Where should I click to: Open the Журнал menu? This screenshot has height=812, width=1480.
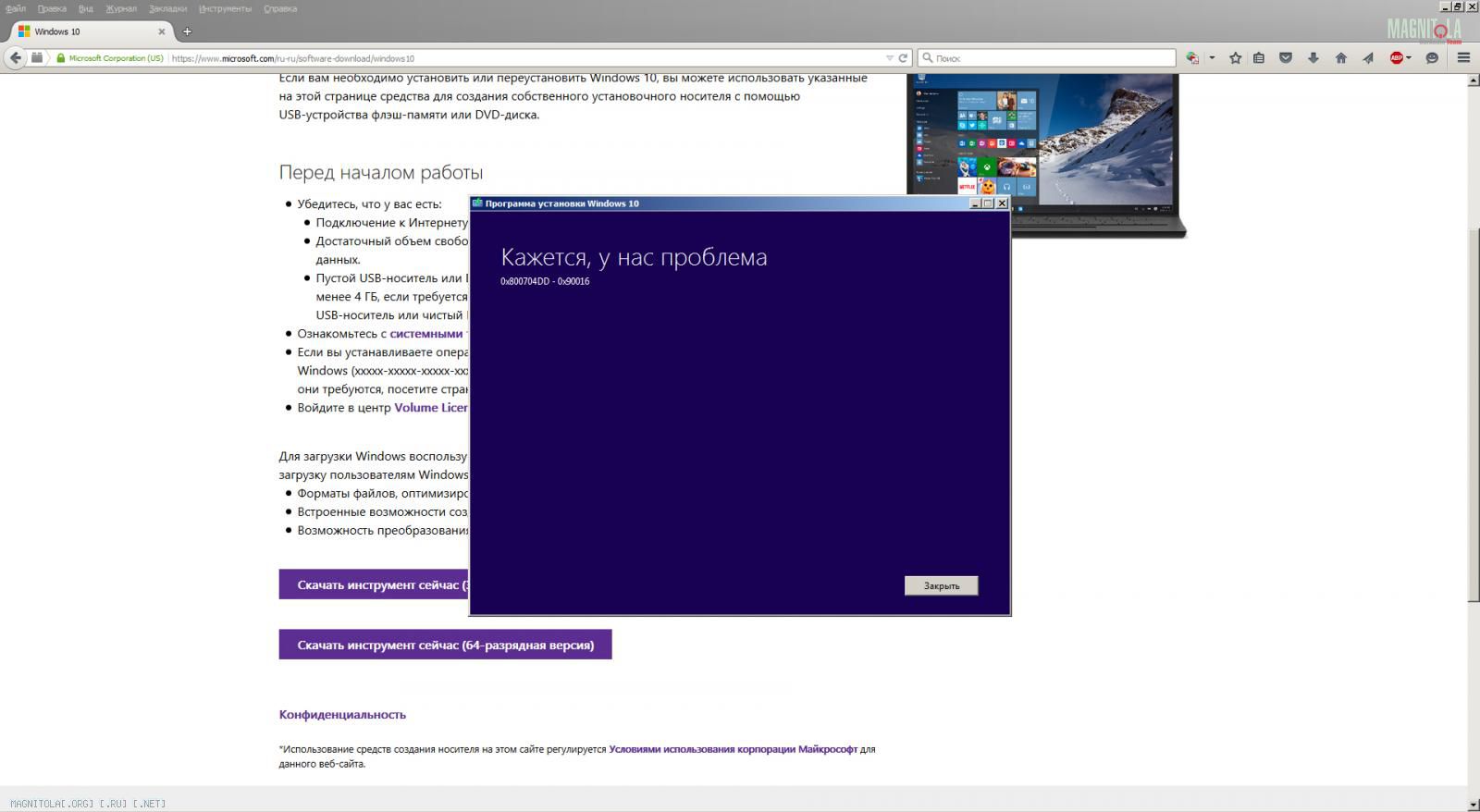[121, 8]
